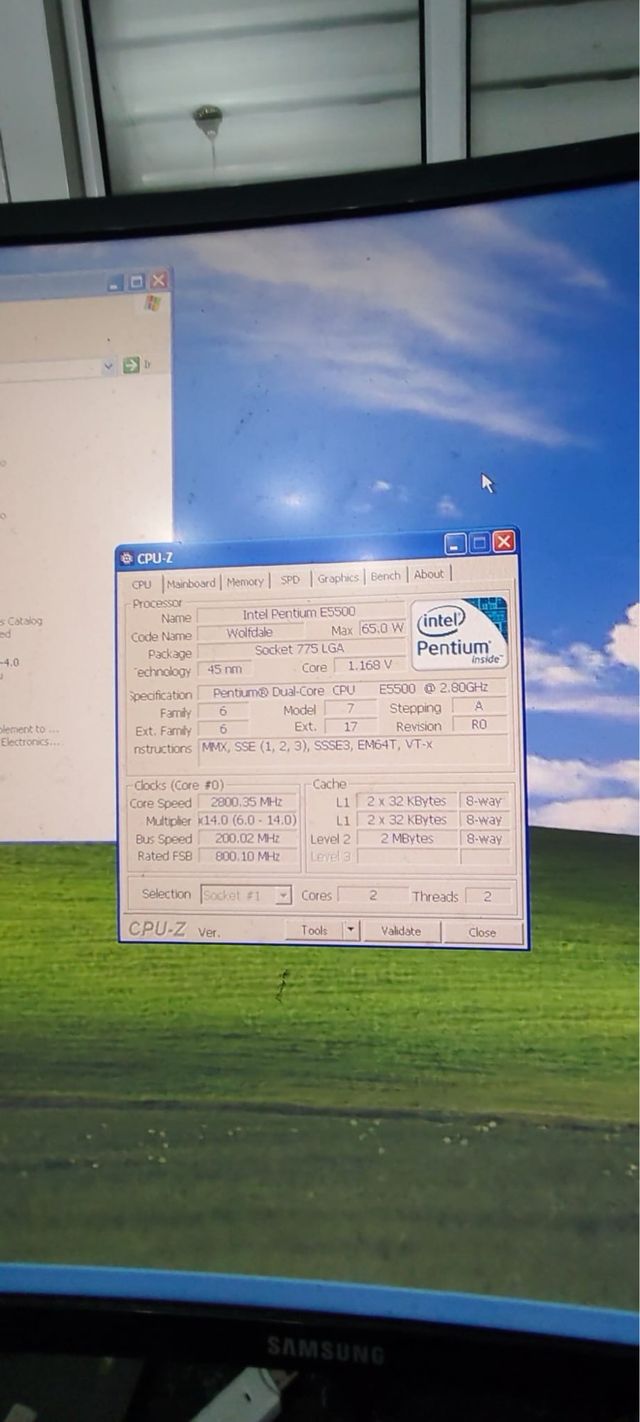Click the Cores count value
Screen dimensions: 640x1422
(373, 896)
